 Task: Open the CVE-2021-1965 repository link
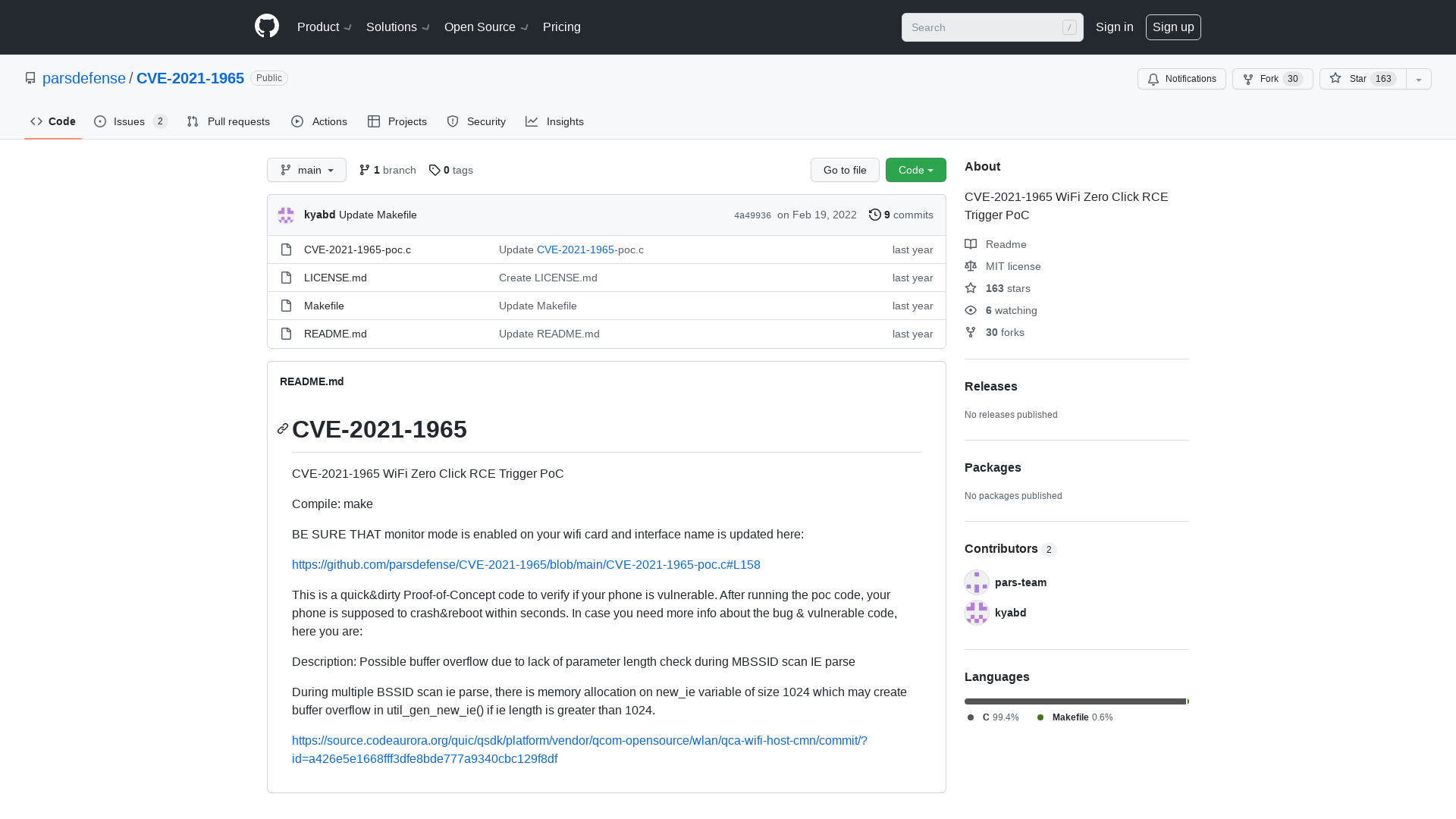click(x=190, y=78)
